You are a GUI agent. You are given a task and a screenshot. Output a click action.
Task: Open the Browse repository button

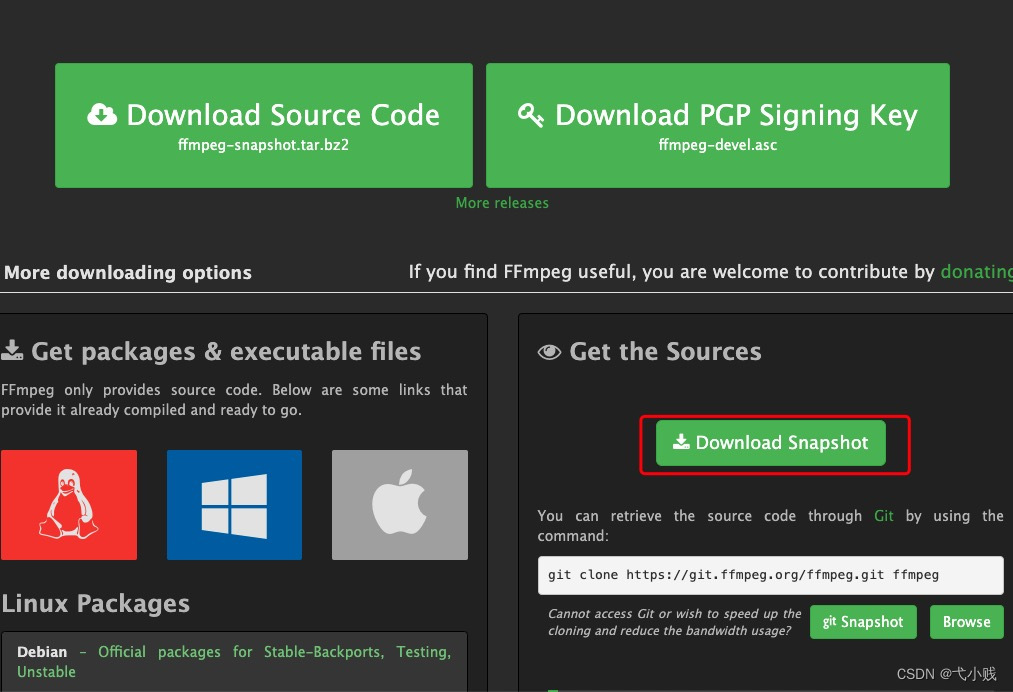click(x=966, y=622)
